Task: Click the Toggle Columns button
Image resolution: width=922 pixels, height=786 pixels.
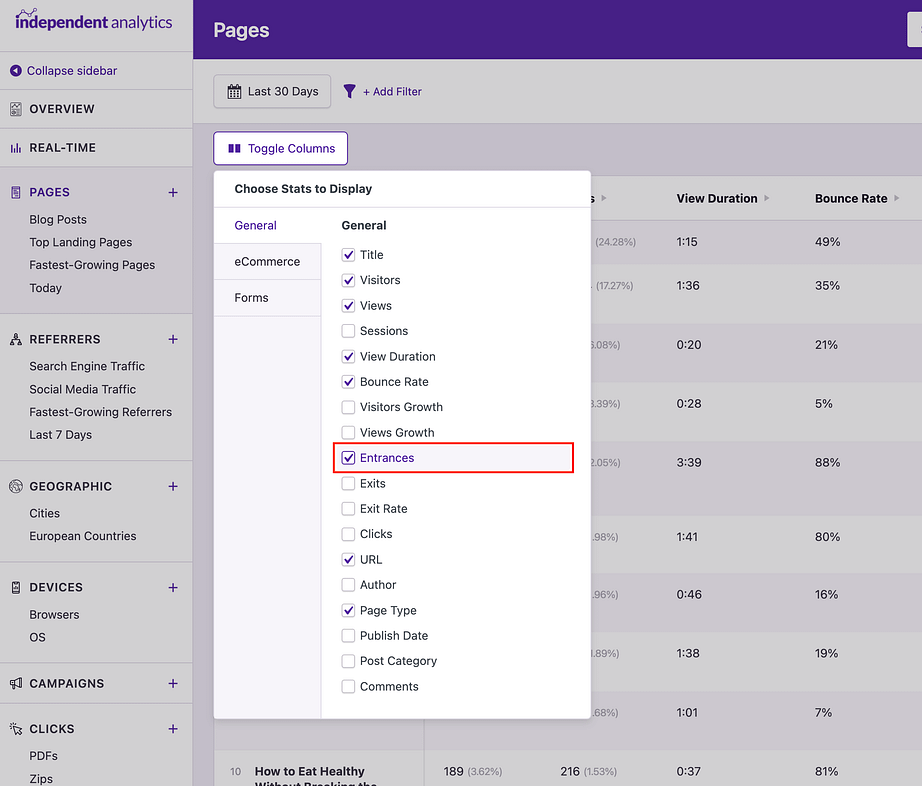Action: point(280,149)
